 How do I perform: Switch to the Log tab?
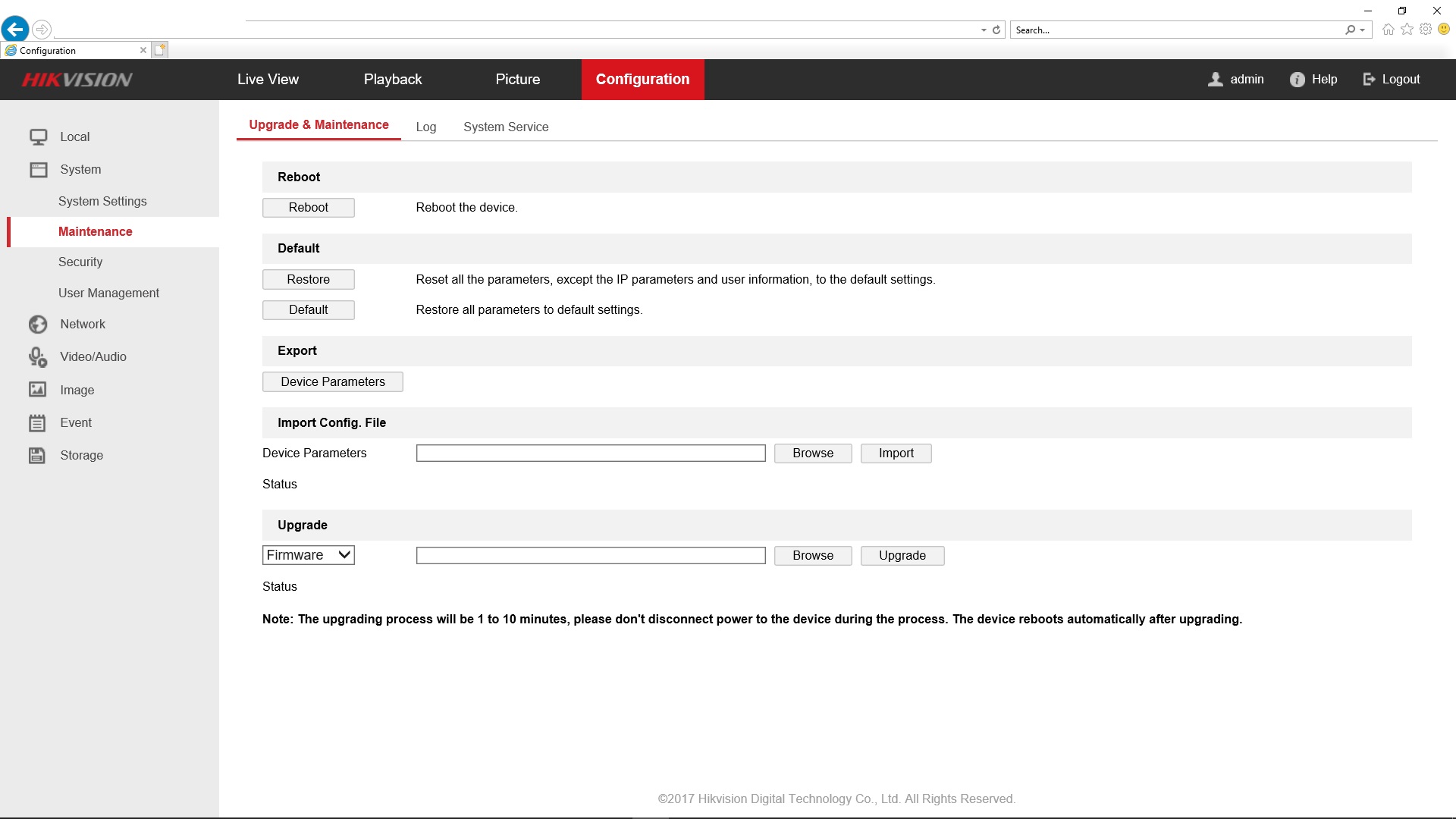(x=426, y=127)
